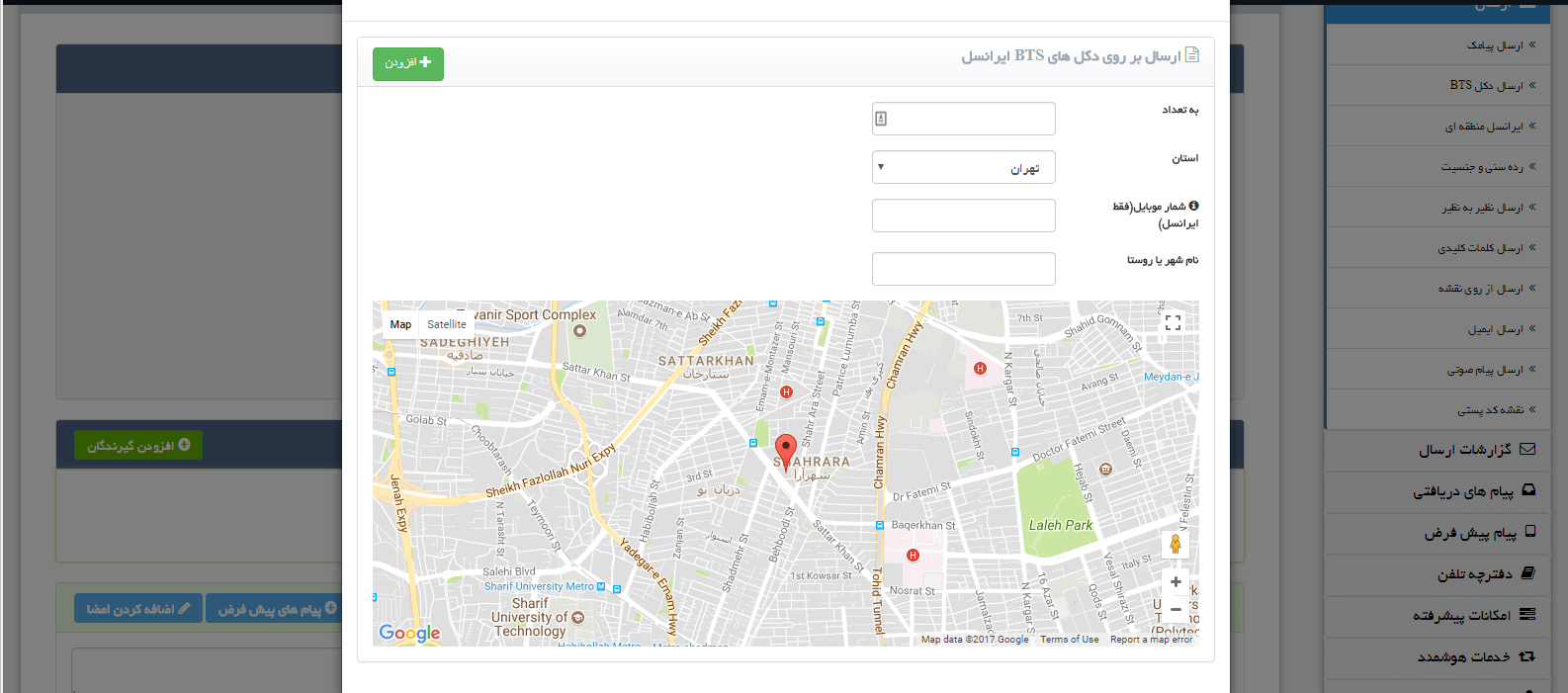The height and width of the screenshot is (693, 1568).
Task: Click the inbox icon next to پیام های دریافتی
Action: point(1528,490)
